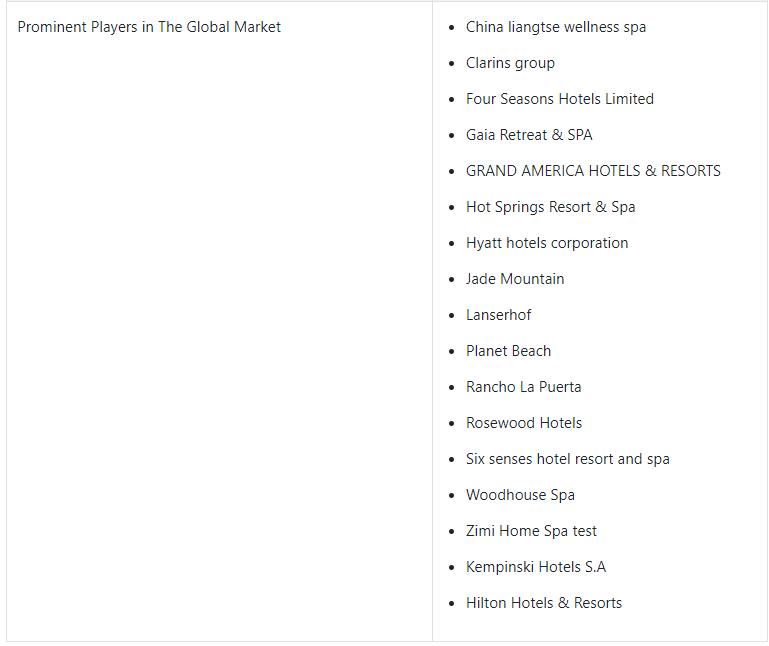Image resolution: width=769 pixels, height=646 pixels.
Task: Select 'Zimi Home Spa test' item
Action: click(x=531, y=531)
